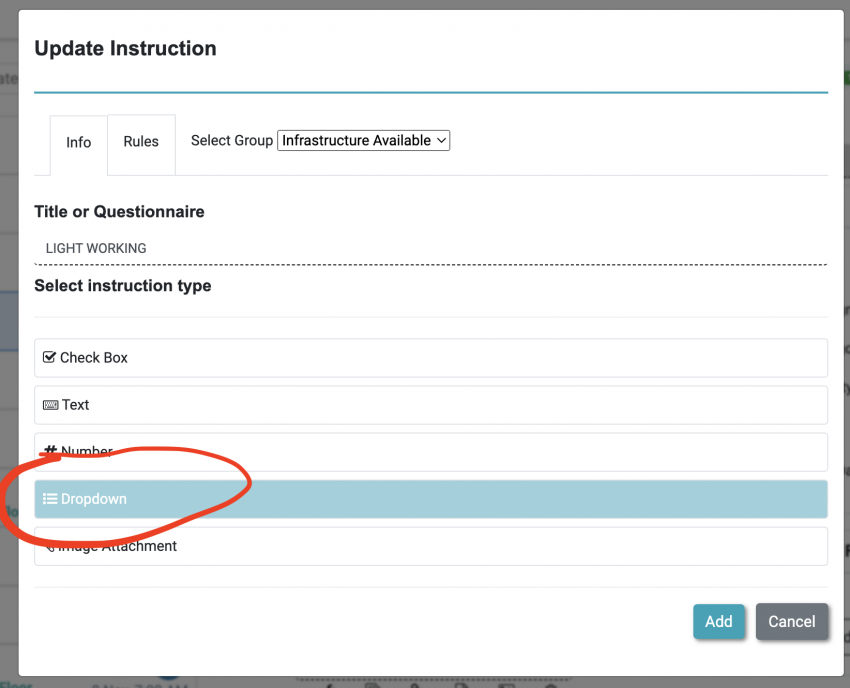The width and height of the screenshot is (850, 688).
Task: Expand the Infrastructure Available combo box arrow
Action: tap(441, 140)
